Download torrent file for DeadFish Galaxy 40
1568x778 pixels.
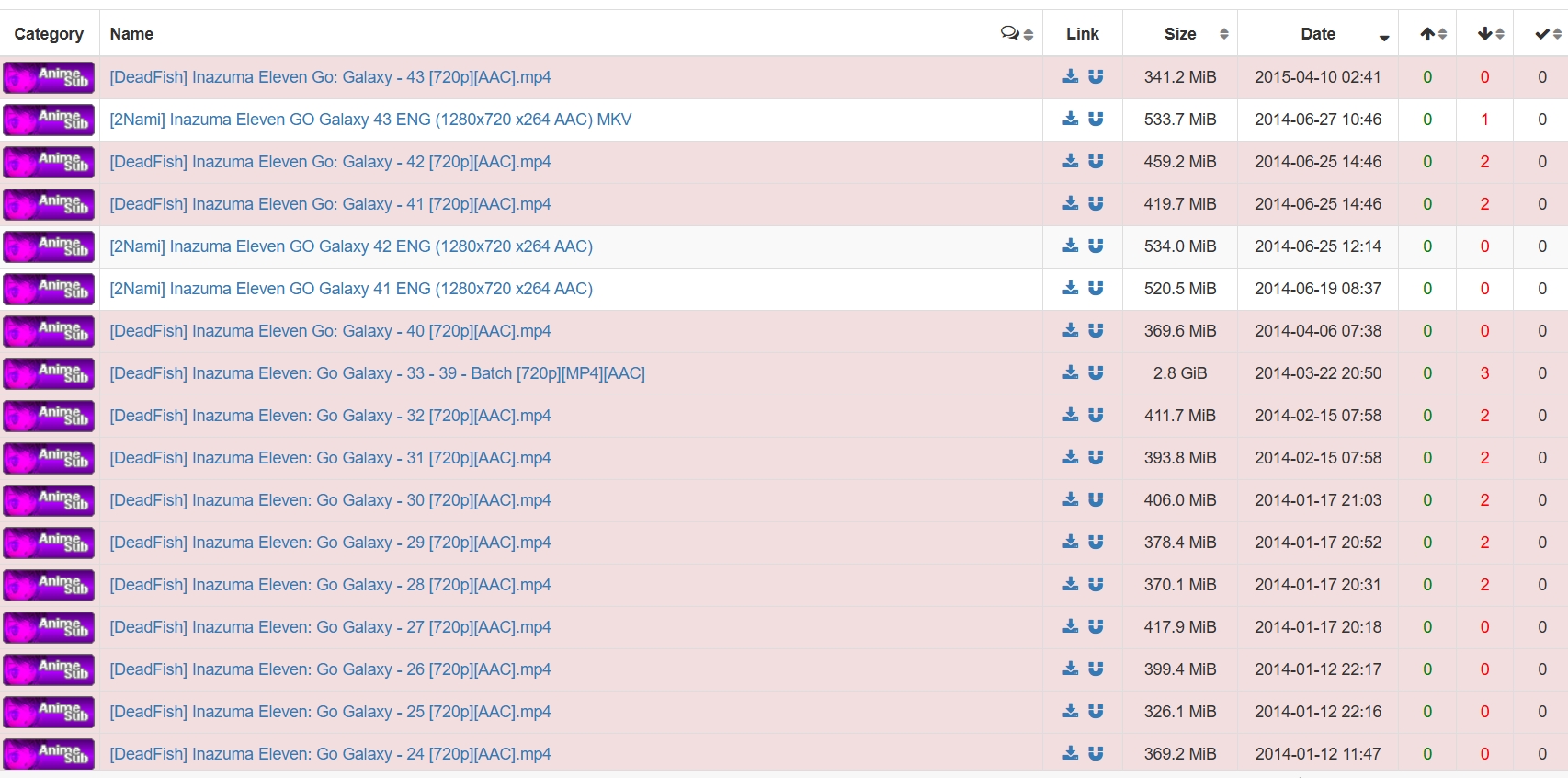point(1070,330)
